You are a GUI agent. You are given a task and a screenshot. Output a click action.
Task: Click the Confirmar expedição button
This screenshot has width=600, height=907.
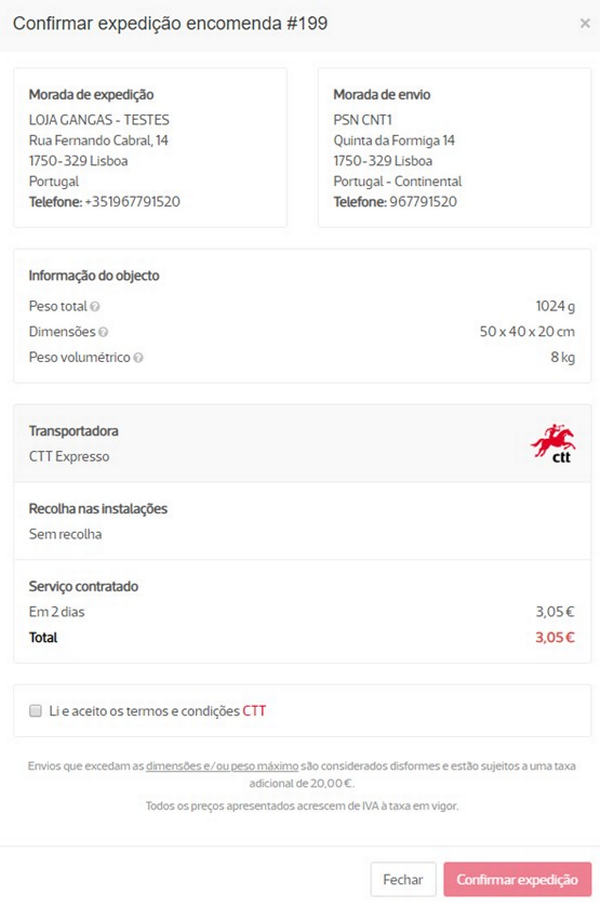(x=517, y=880)
